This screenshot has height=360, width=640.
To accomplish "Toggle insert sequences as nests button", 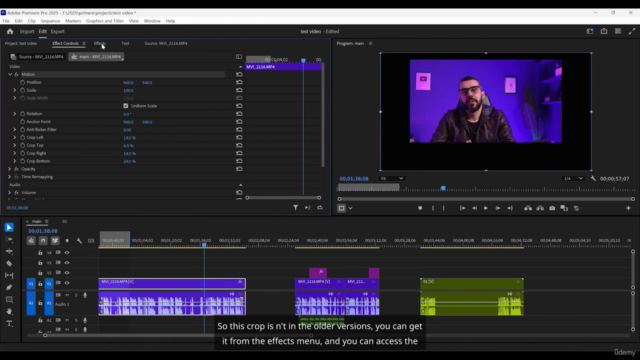I will [31, 241].
